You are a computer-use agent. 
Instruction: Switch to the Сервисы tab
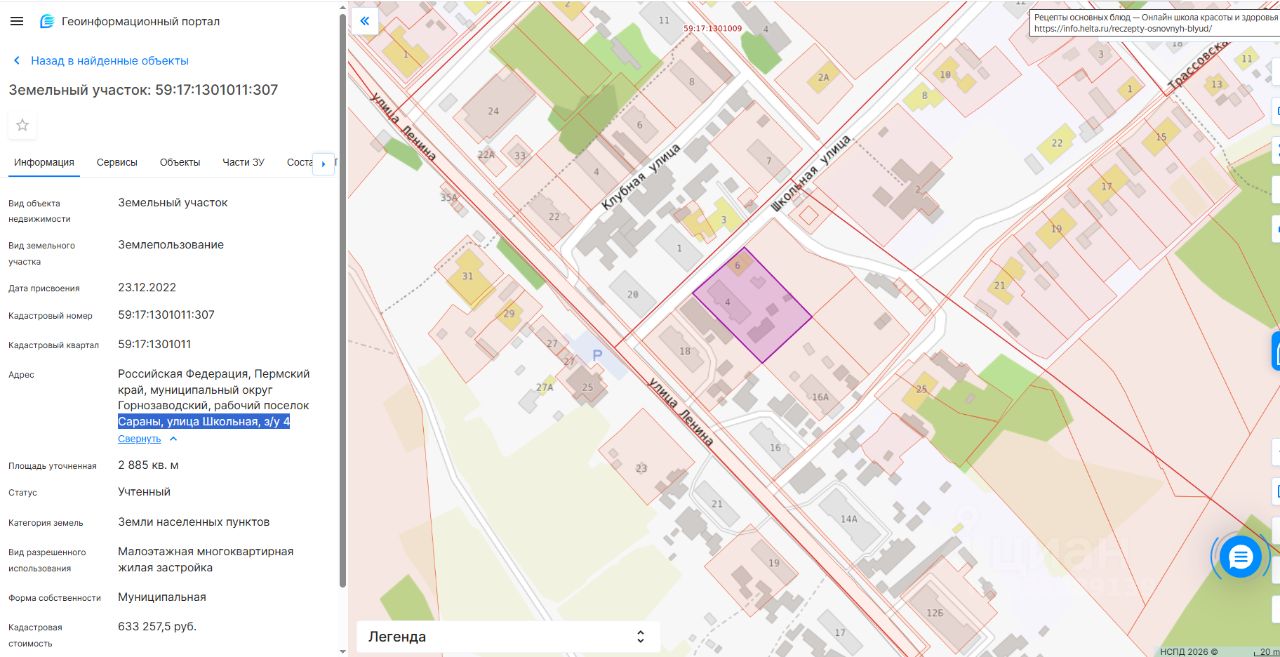point(117,162)
